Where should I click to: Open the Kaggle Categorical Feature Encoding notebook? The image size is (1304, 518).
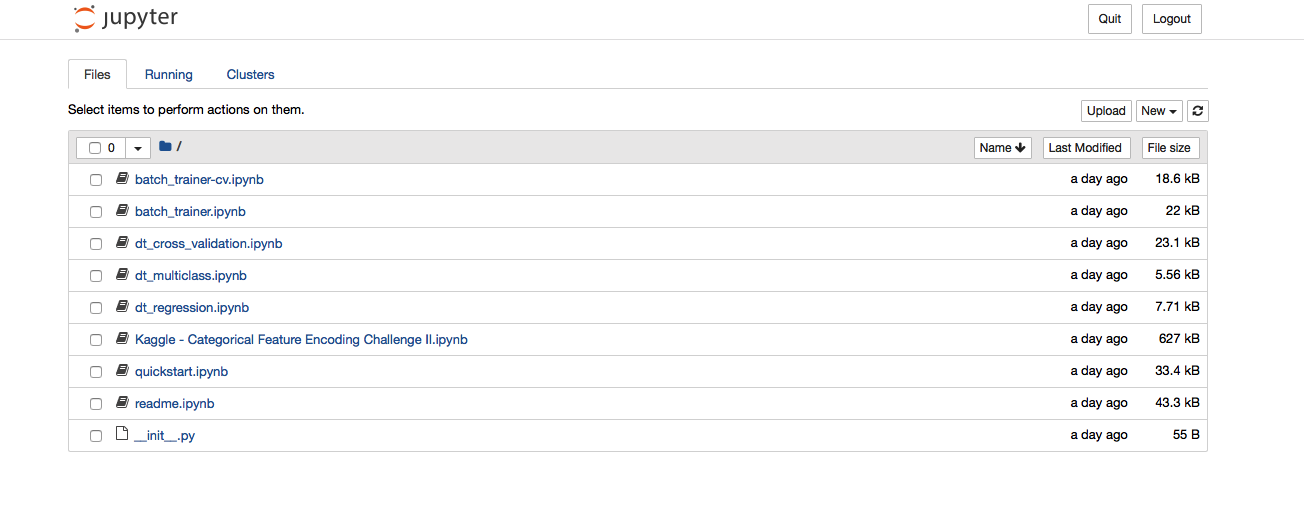point(301,340)
